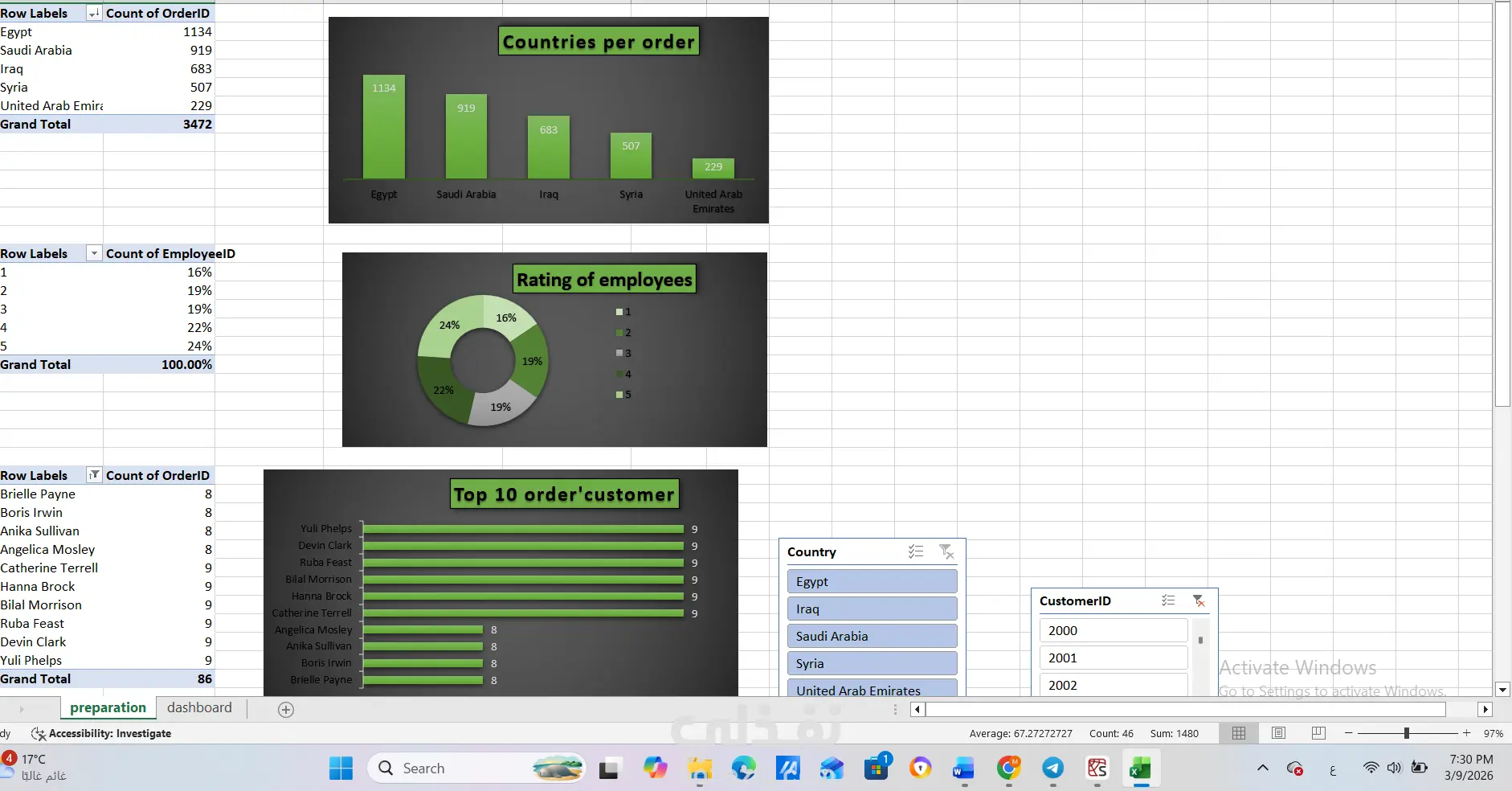1512x791 pixels.
Task: Open the Windows Start menu
Action: click(341, 768)
